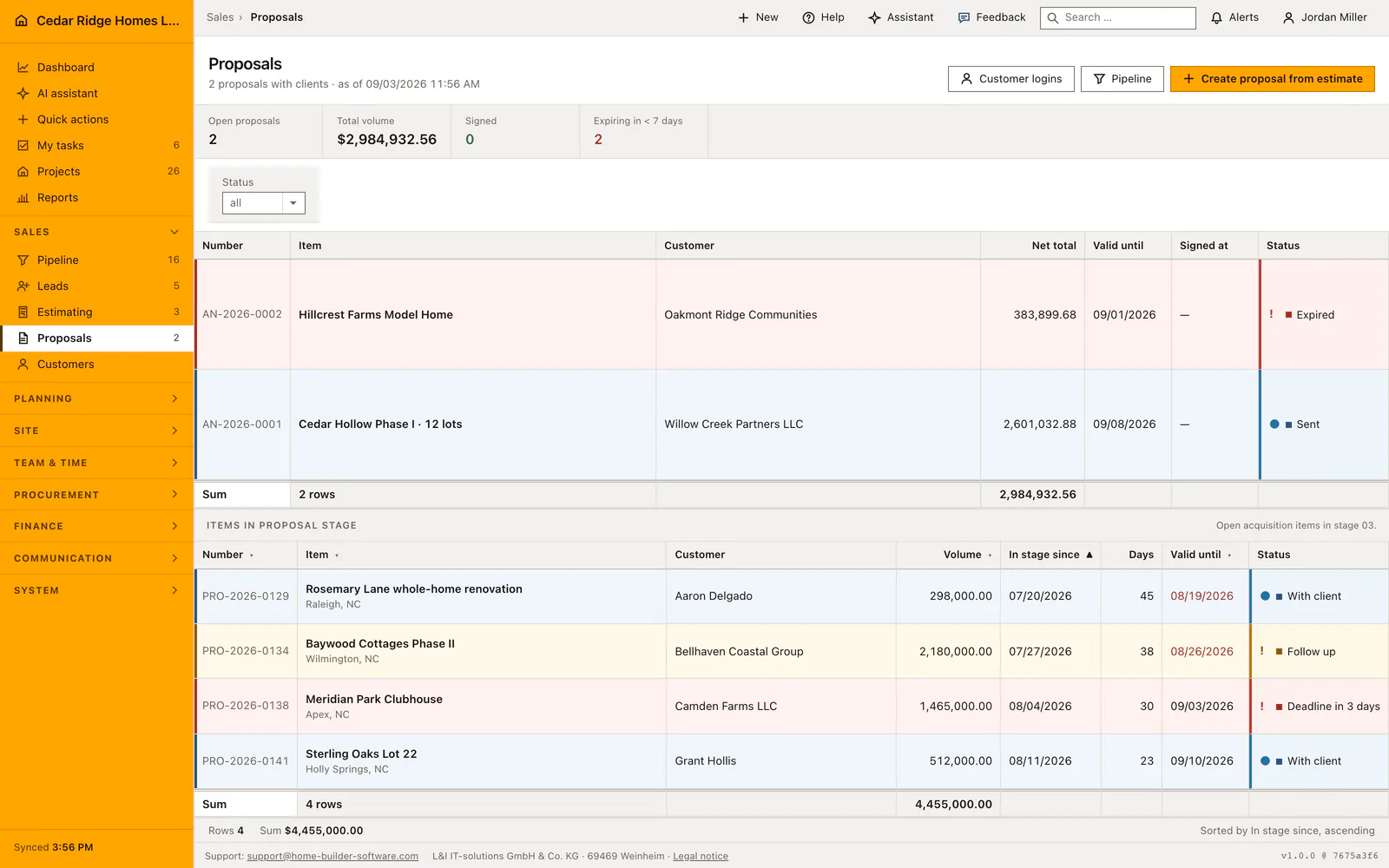
Task: Expand the System sidebar section
Action: click(96, 591)
